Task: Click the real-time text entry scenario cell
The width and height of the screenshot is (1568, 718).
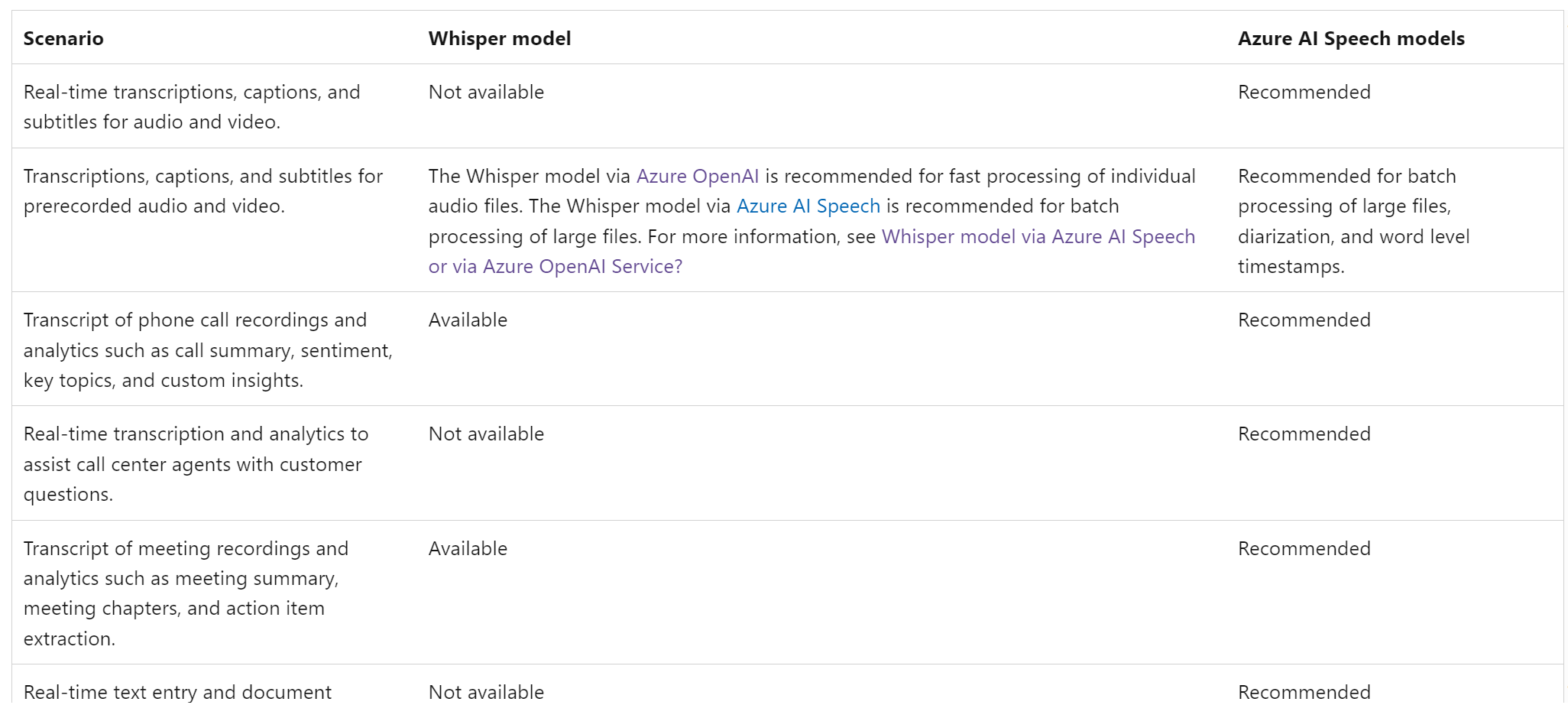Action: tap(177, 693)
